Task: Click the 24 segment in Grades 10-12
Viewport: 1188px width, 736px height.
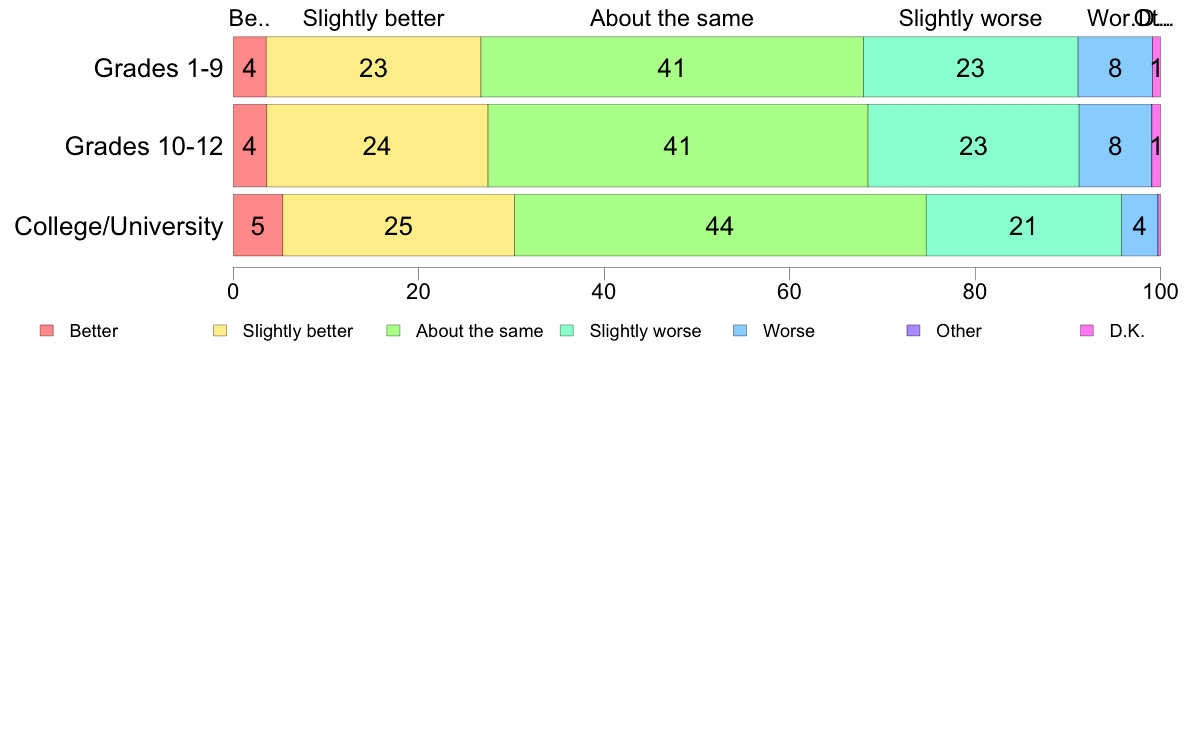Action: point(377,146)
